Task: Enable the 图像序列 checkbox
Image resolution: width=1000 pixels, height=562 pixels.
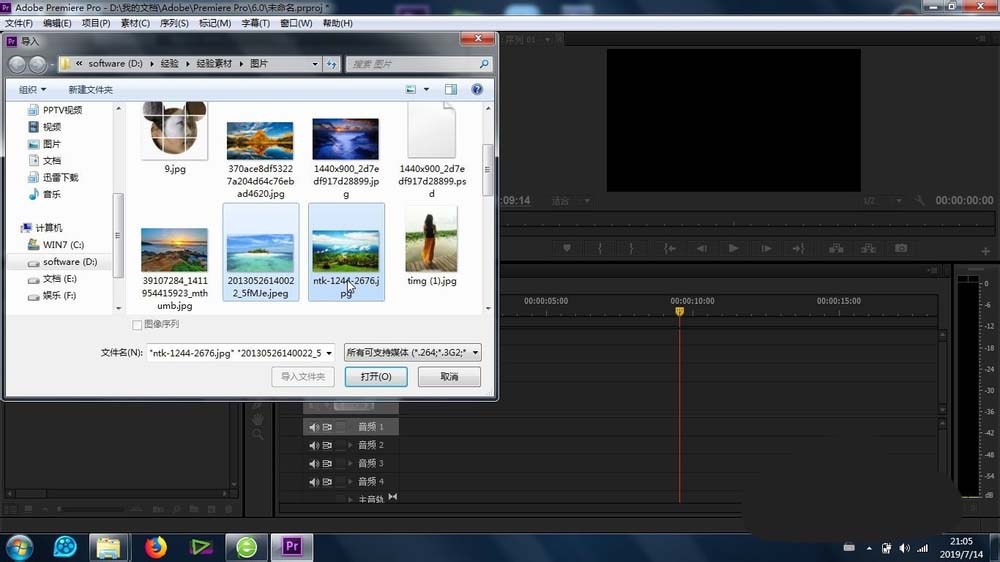Action: click(x=138, y=324)
